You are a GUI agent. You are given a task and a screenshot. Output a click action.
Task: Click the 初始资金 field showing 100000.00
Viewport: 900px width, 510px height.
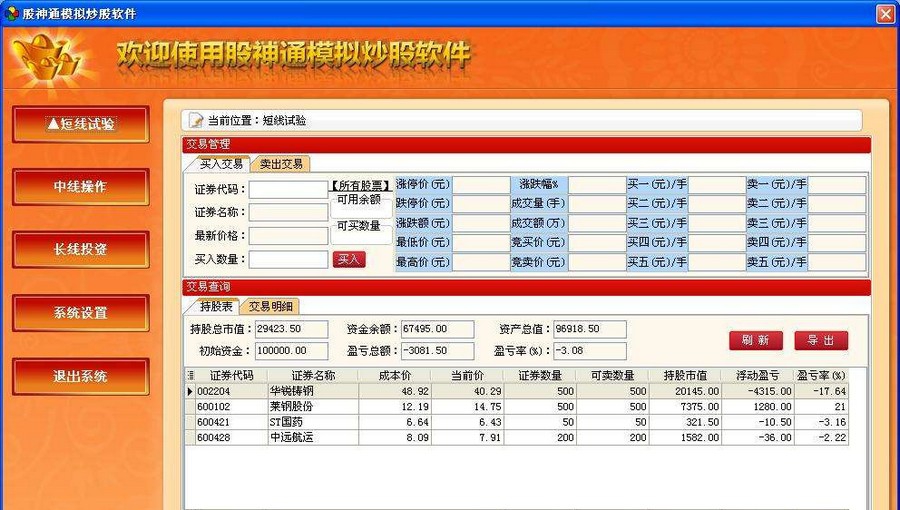[292, 351]
